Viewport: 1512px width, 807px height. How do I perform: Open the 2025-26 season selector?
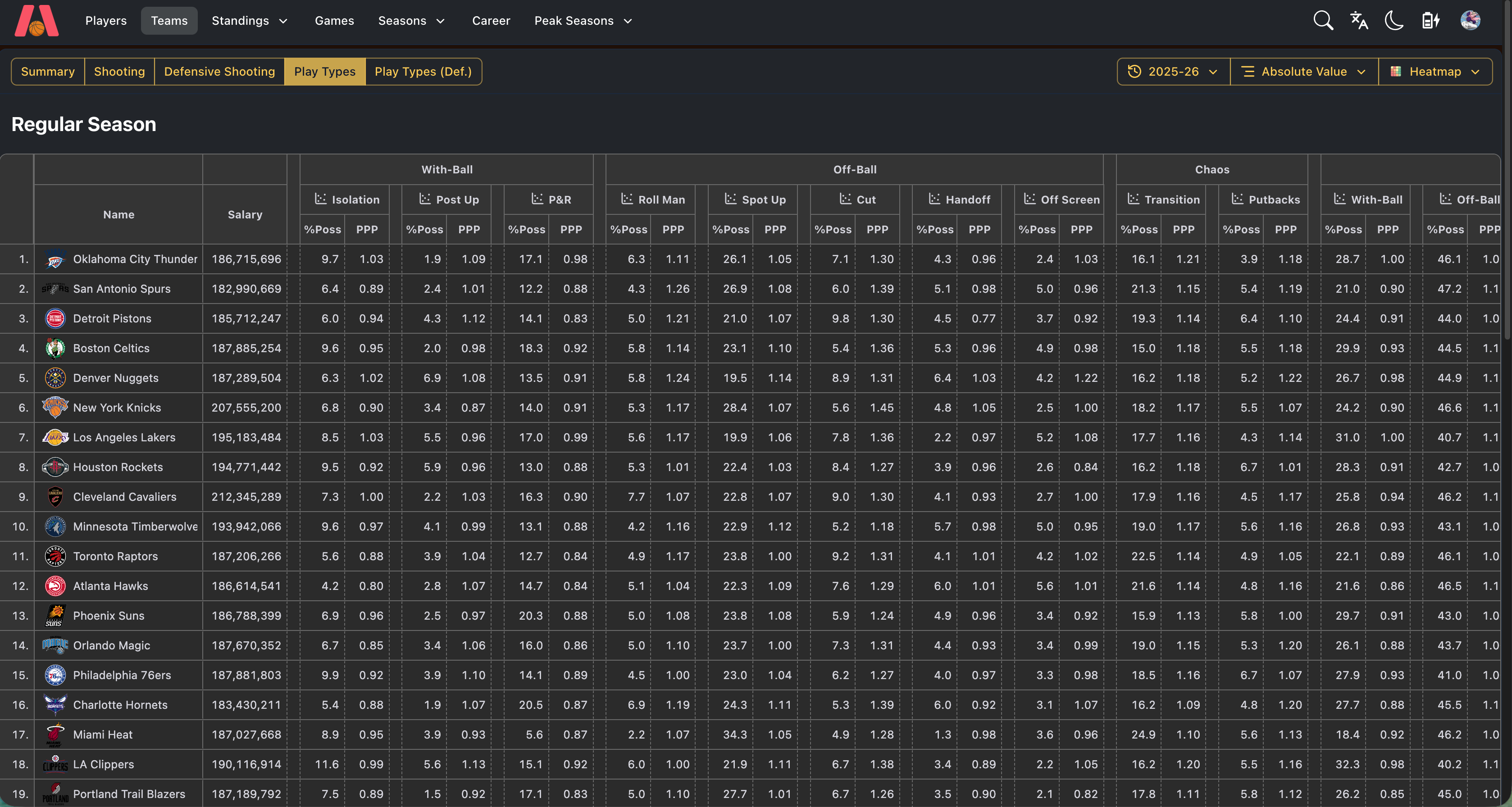[1173, 72]
